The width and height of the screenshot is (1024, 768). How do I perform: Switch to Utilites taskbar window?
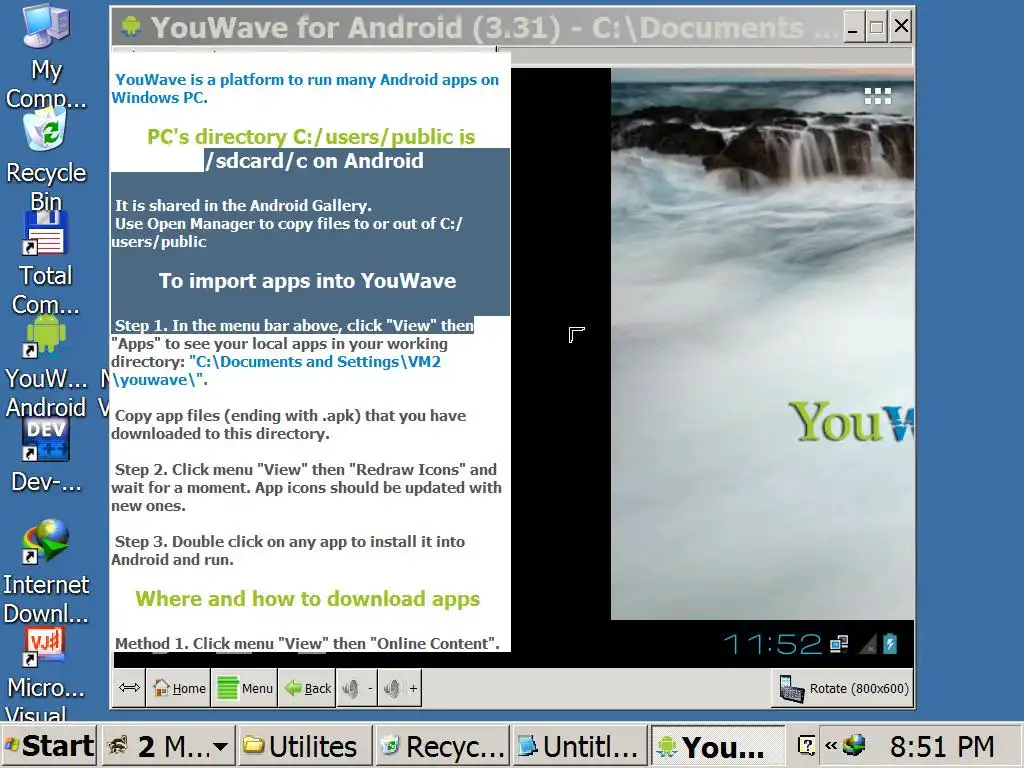[x=303, y=745]
